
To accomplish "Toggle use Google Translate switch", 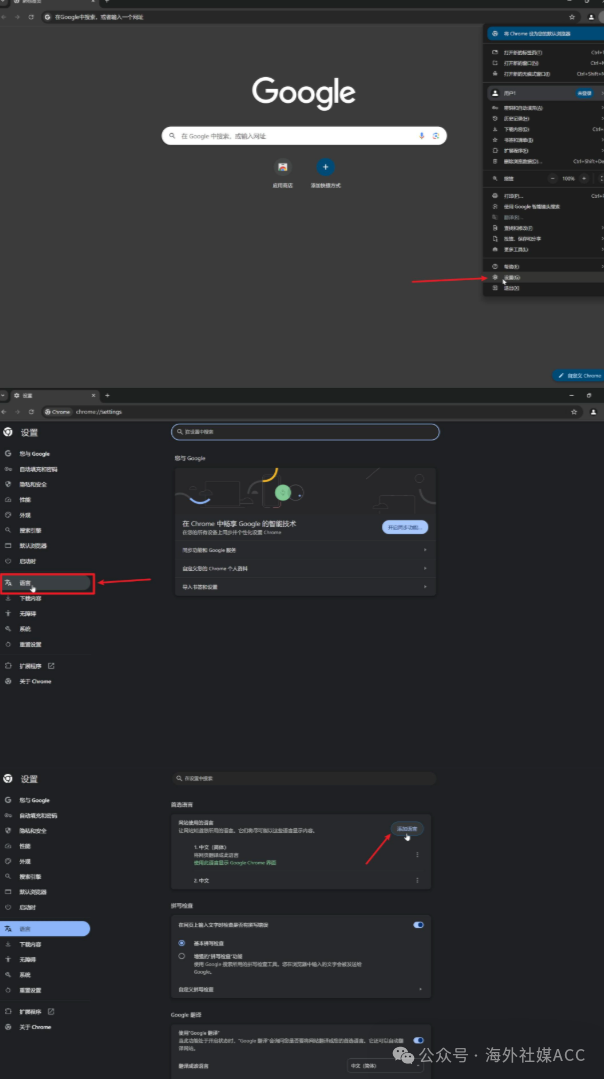I will (x=418, y=1040).
